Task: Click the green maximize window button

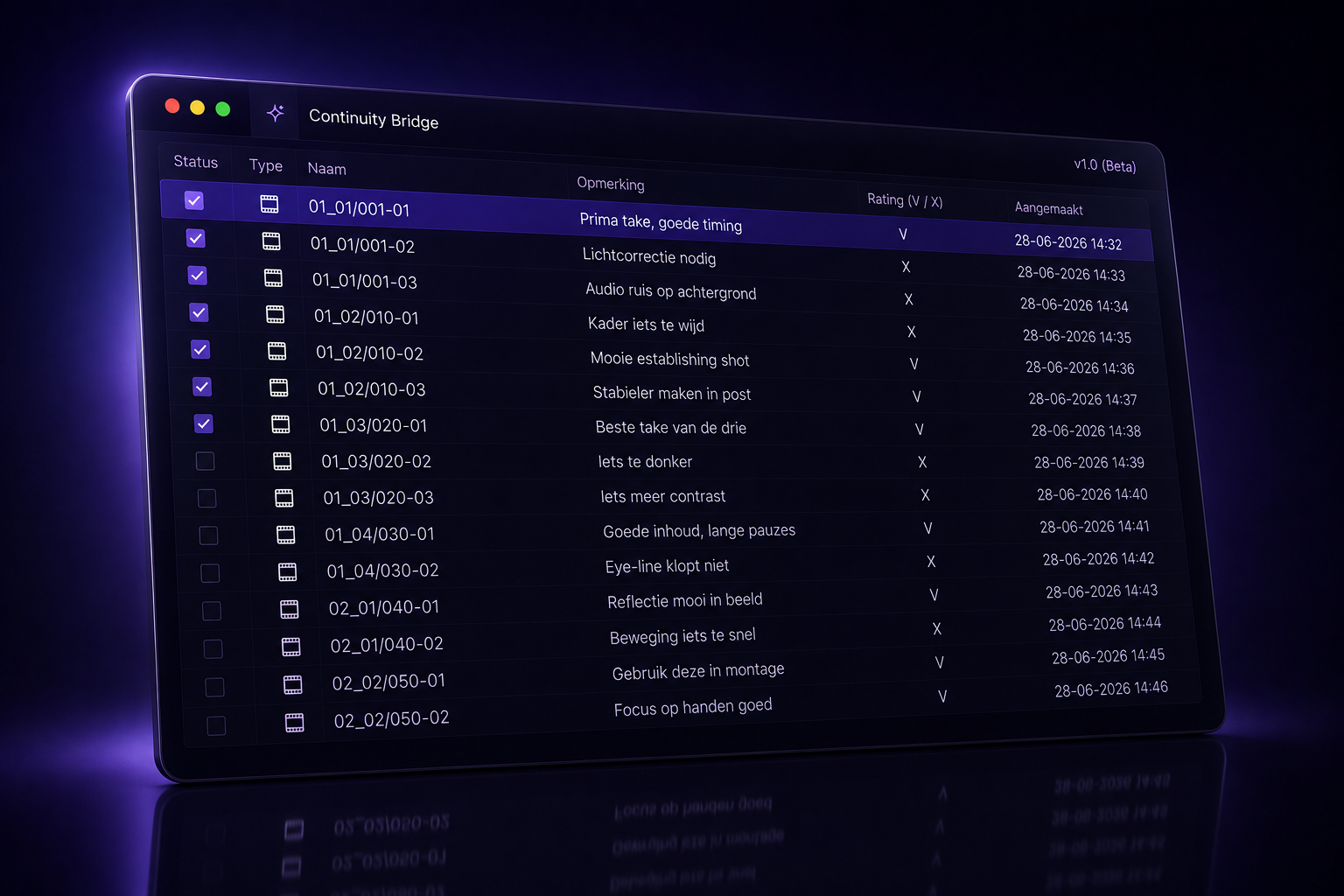Action: [x=223, y=109]
